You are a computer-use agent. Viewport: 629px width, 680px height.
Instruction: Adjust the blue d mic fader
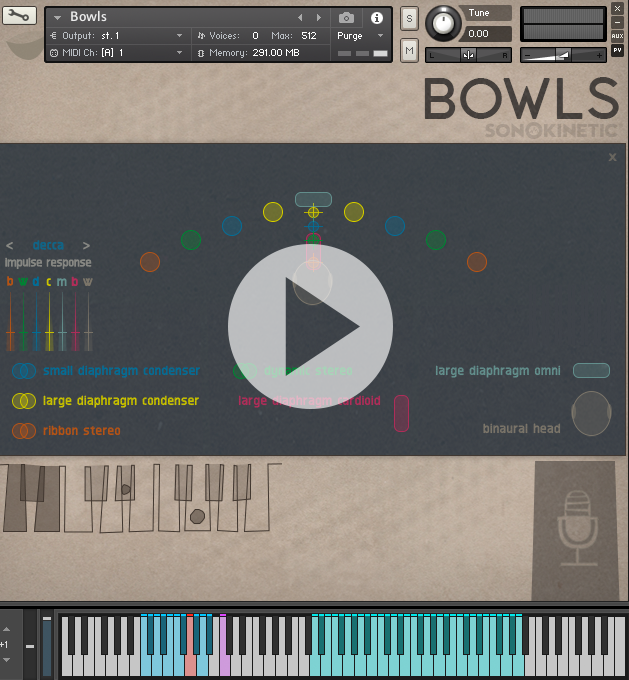(x=36, y=332)
